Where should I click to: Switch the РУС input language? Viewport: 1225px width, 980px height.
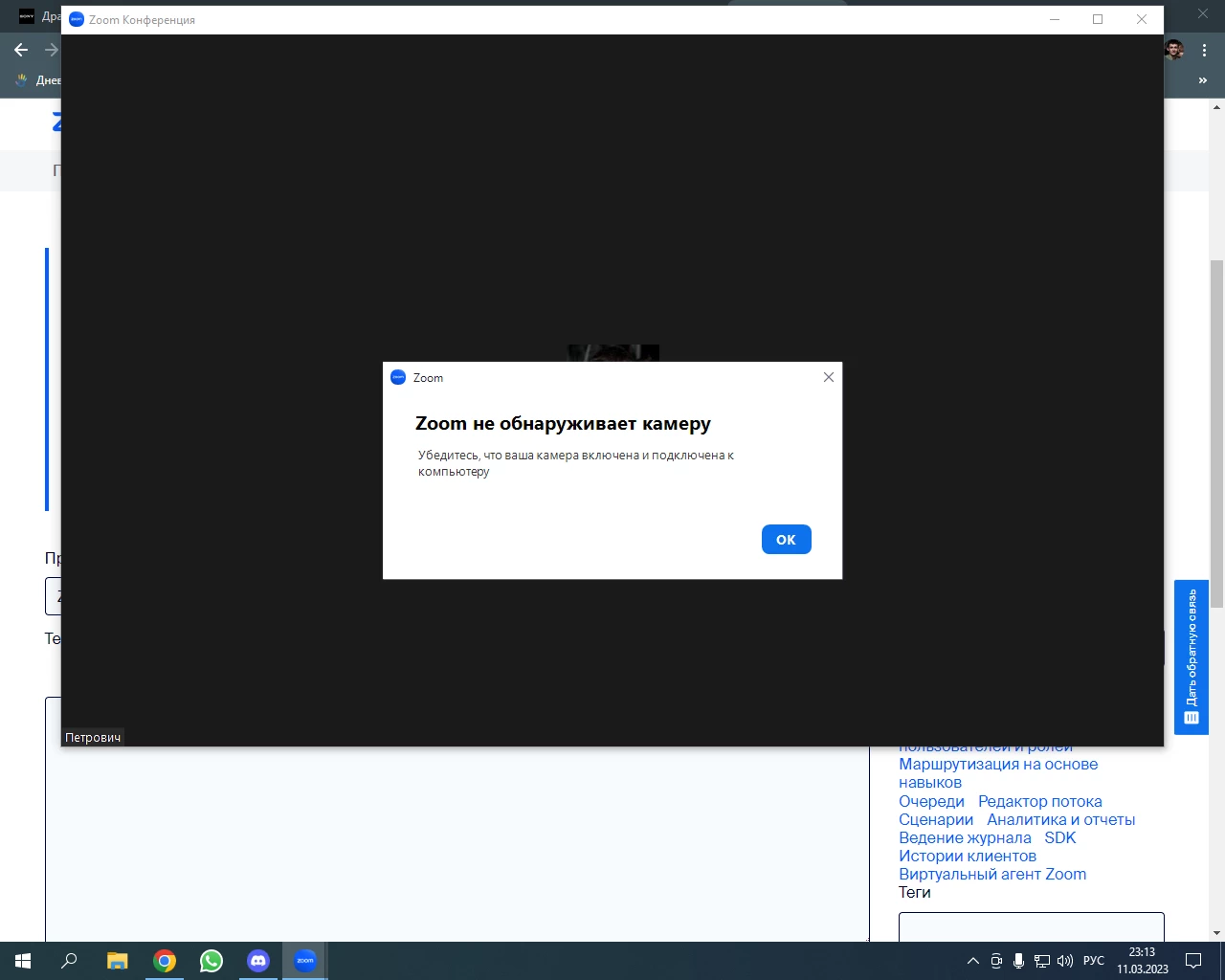[x=1094, y=961]
